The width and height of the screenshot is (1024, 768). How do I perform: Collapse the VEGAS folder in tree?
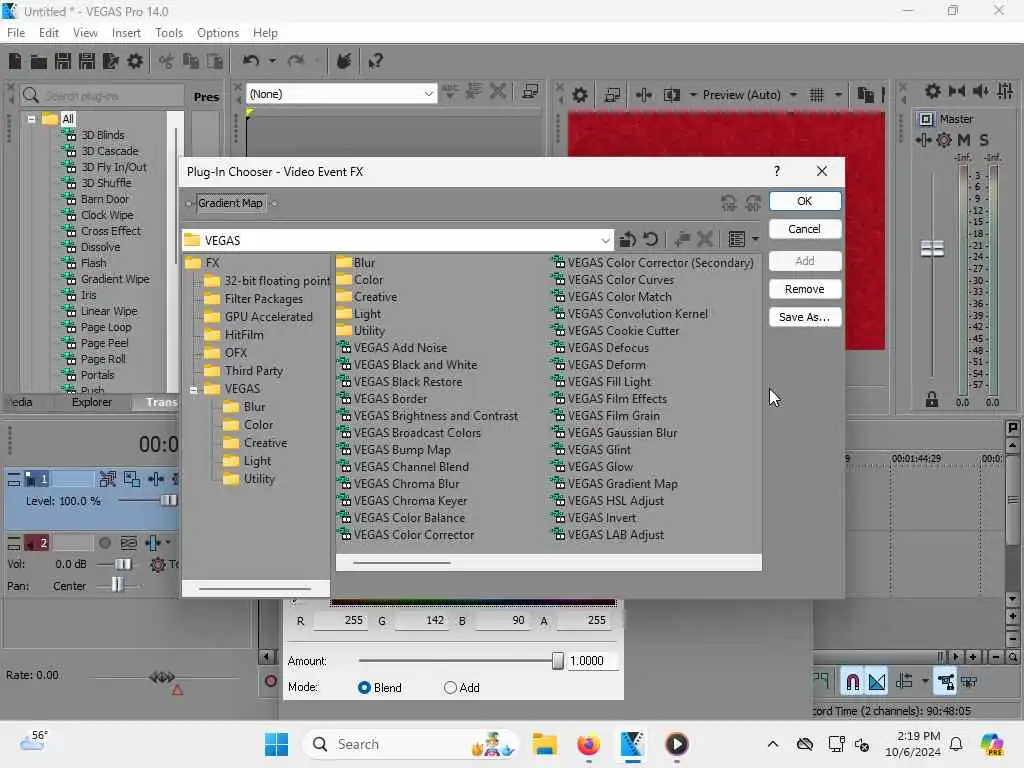[194, 389]
